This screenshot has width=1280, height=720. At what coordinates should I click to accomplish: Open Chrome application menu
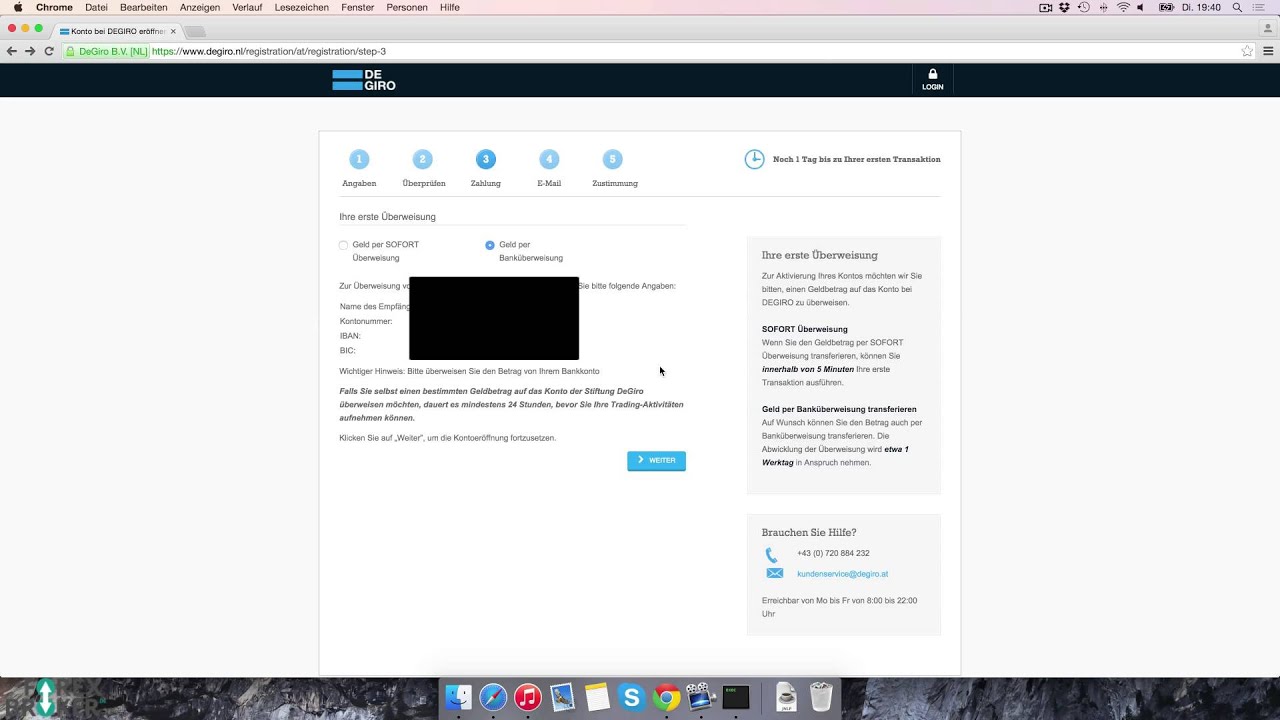coord(54,7)
